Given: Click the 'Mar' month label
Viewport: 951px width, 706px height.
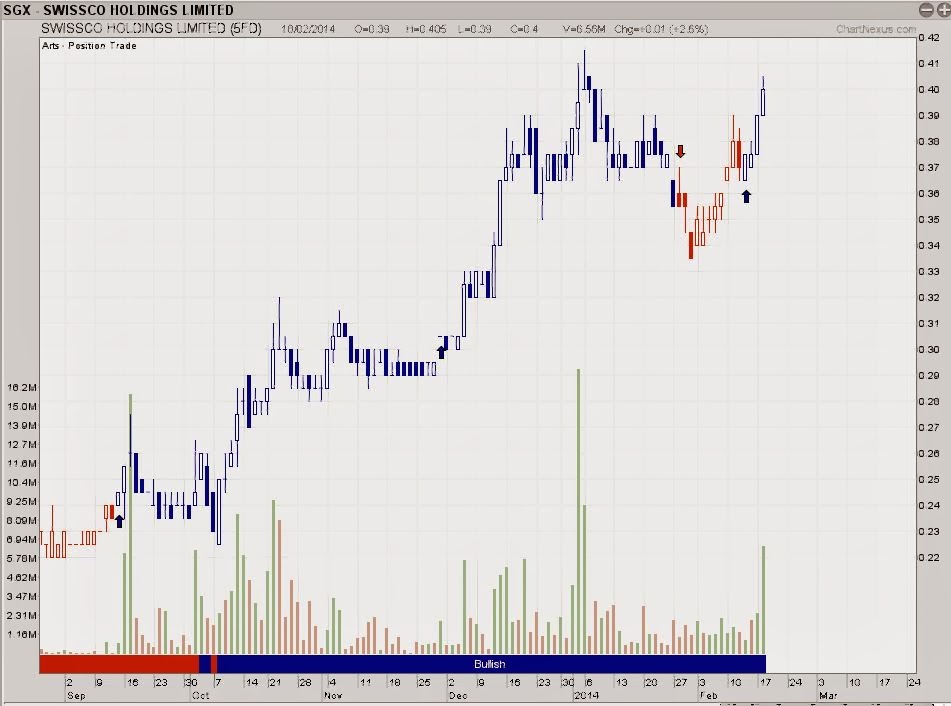Looking at the screenshot, I should [x=828, y=696].
